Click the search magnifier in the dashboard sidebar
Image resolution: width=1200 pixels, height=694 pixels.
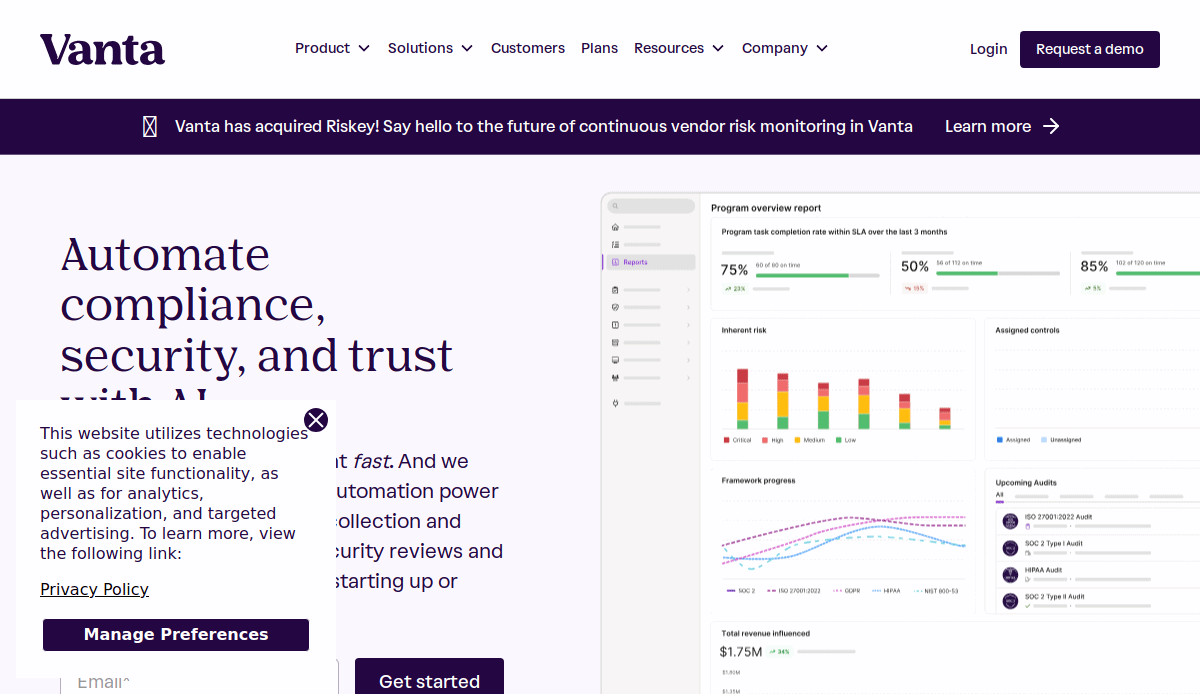(x=616, y=205)
